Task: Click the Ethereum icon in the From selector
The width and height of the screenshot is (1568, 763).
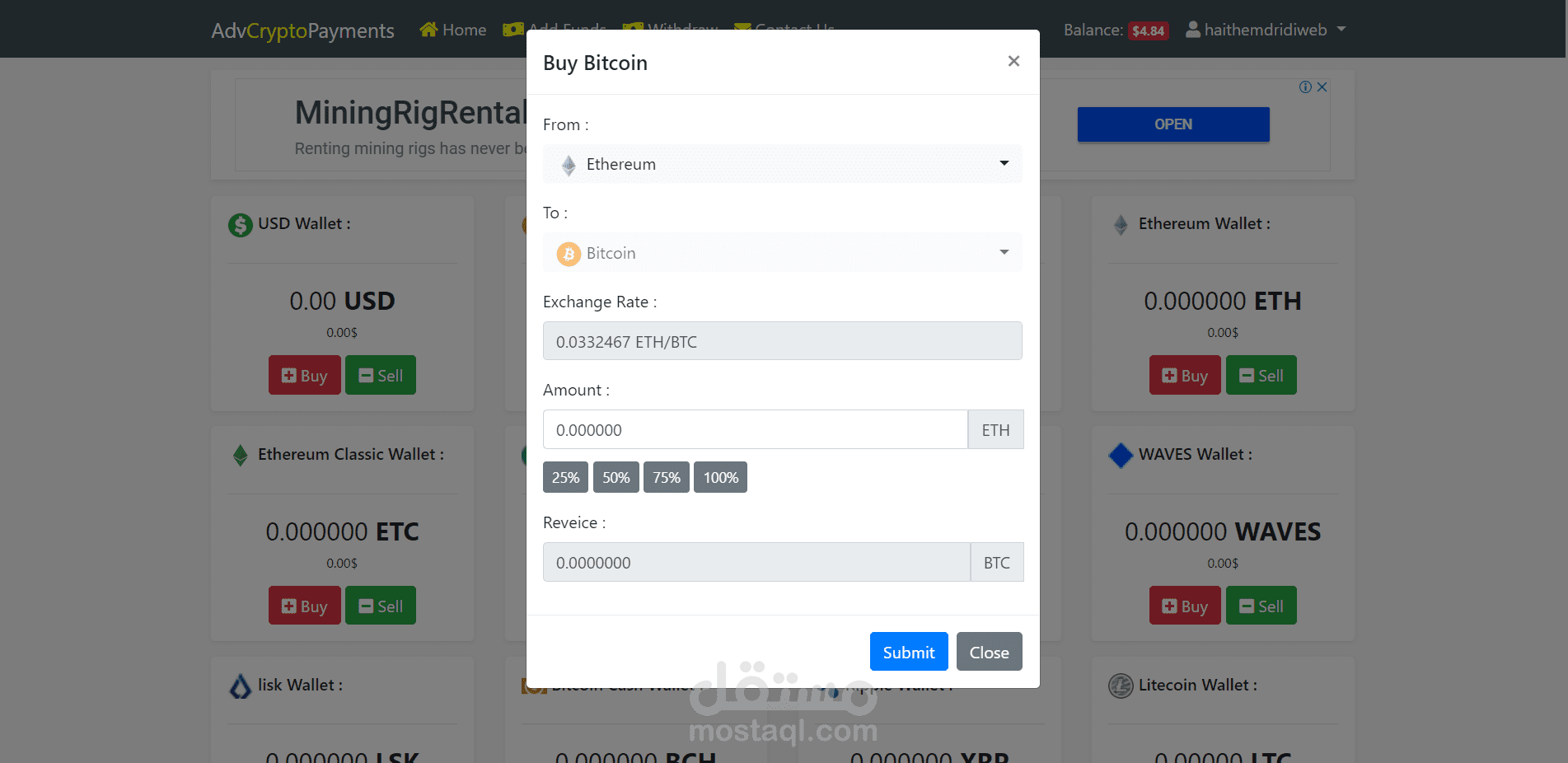Action: (x=569, y=165)
